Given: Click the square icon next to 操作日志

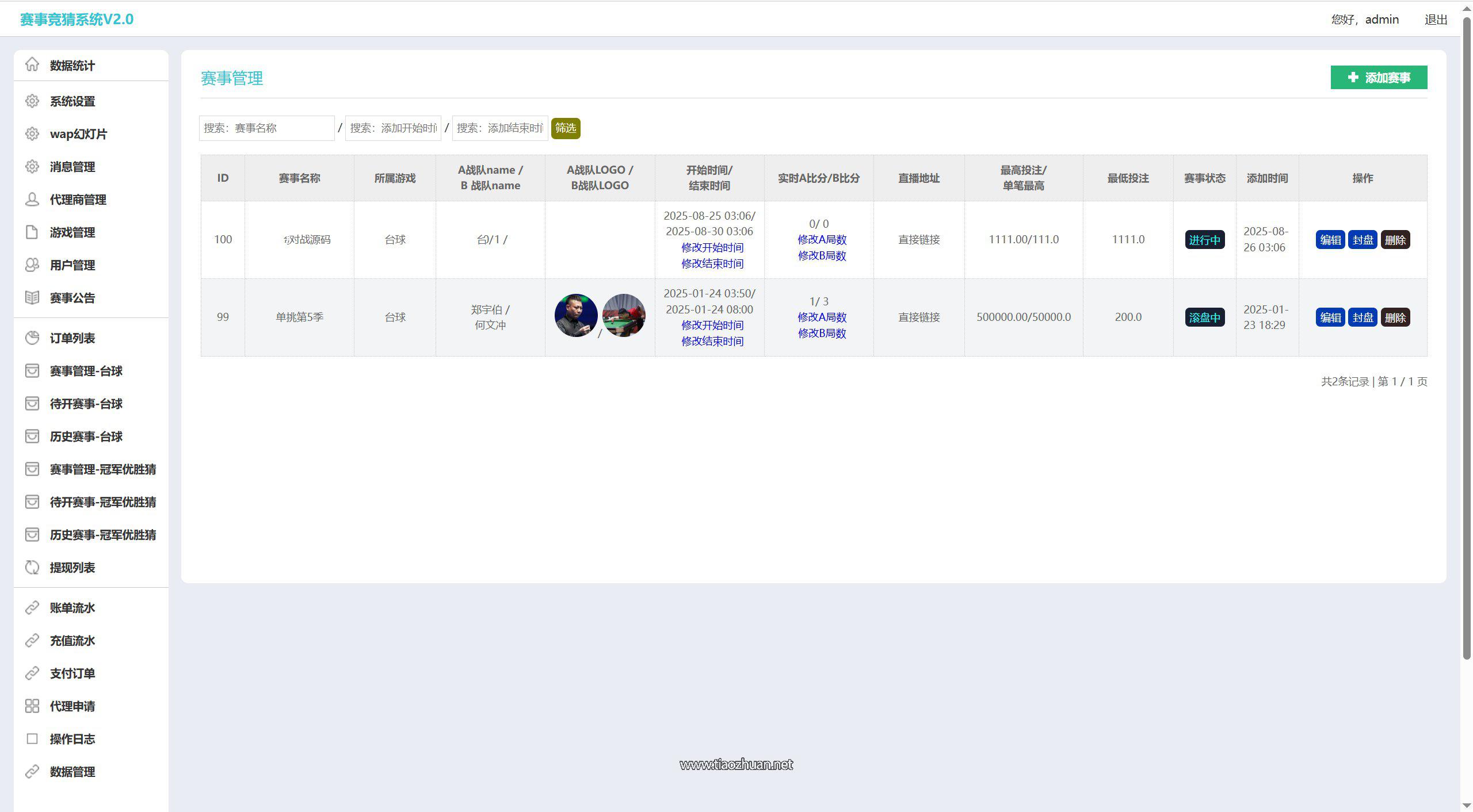Looking at the screenshot, I should pos(32,739).
